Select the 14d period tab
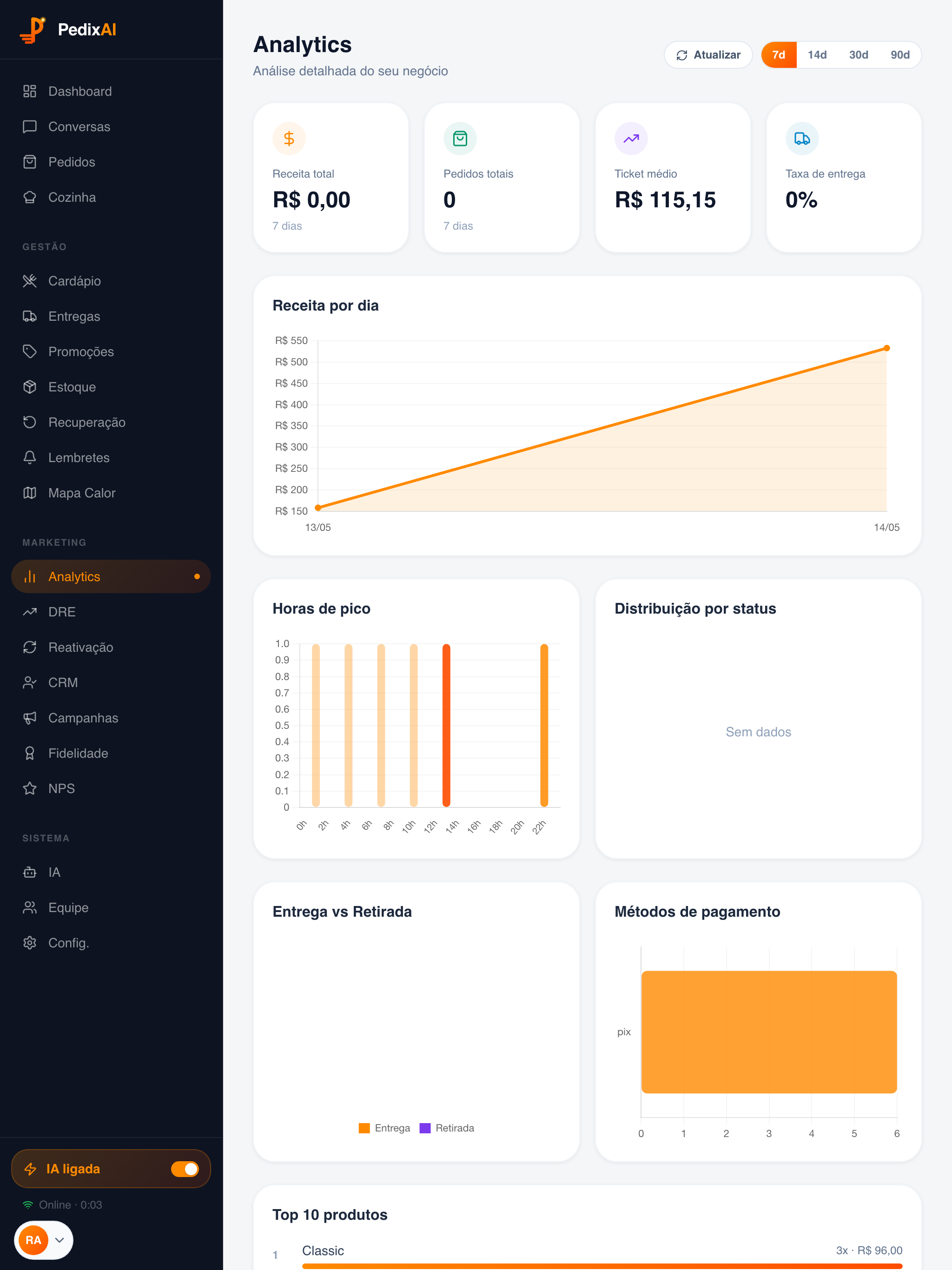Image resolution: width=952 pixels, height=1270 pixels. pos(817,55)
